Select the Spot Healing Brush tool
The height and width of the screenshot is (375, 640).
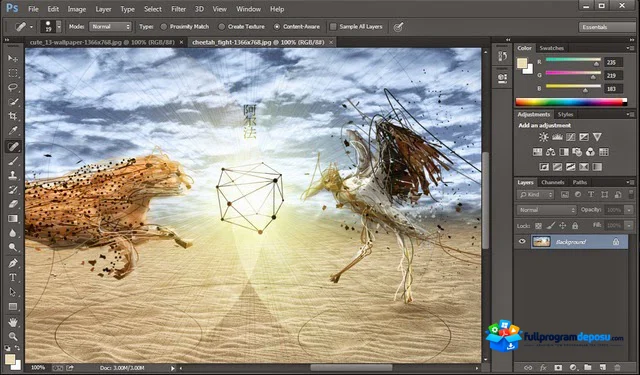13,146
